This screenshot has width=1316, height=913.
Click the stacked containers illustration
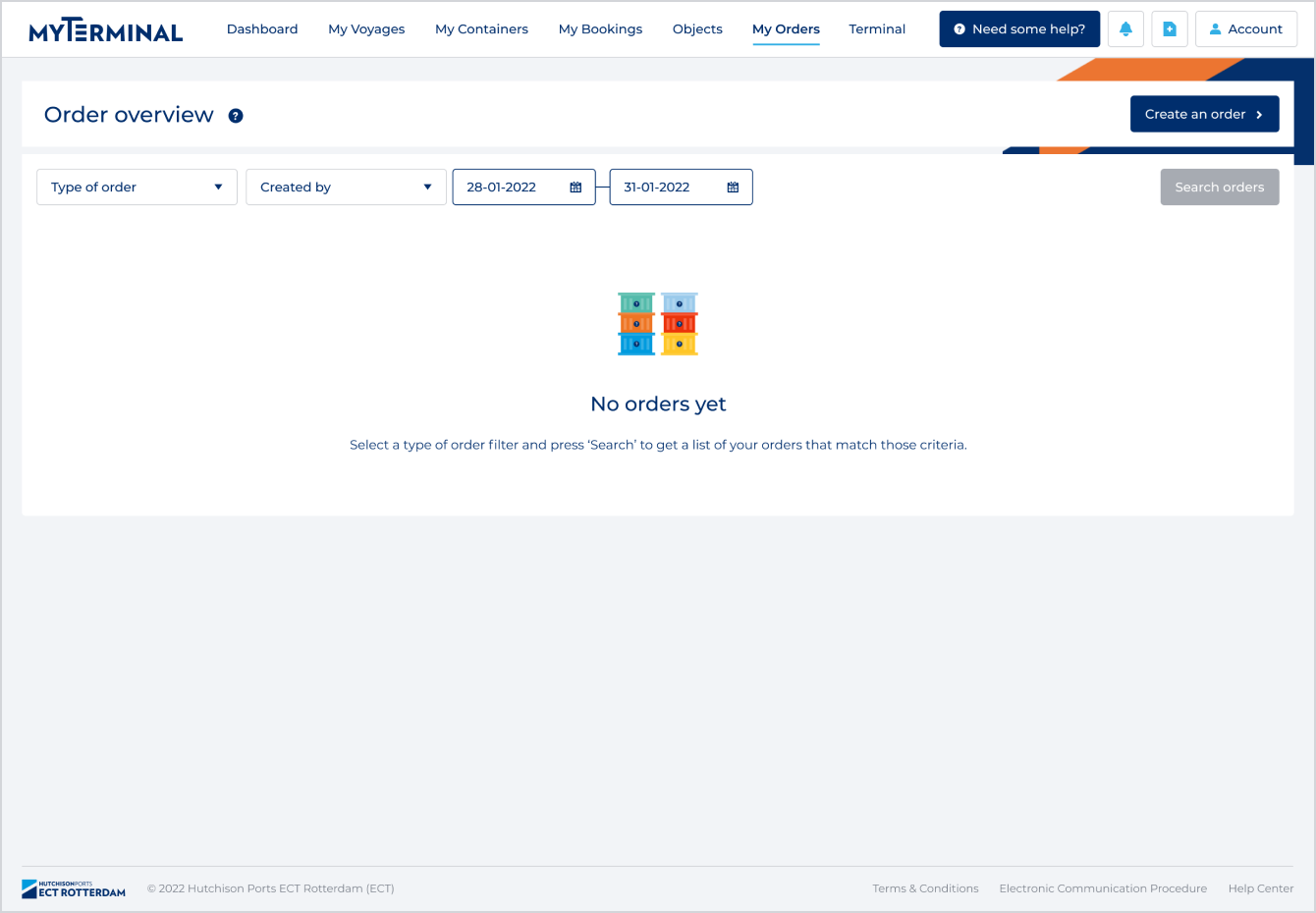click(658, 324)
